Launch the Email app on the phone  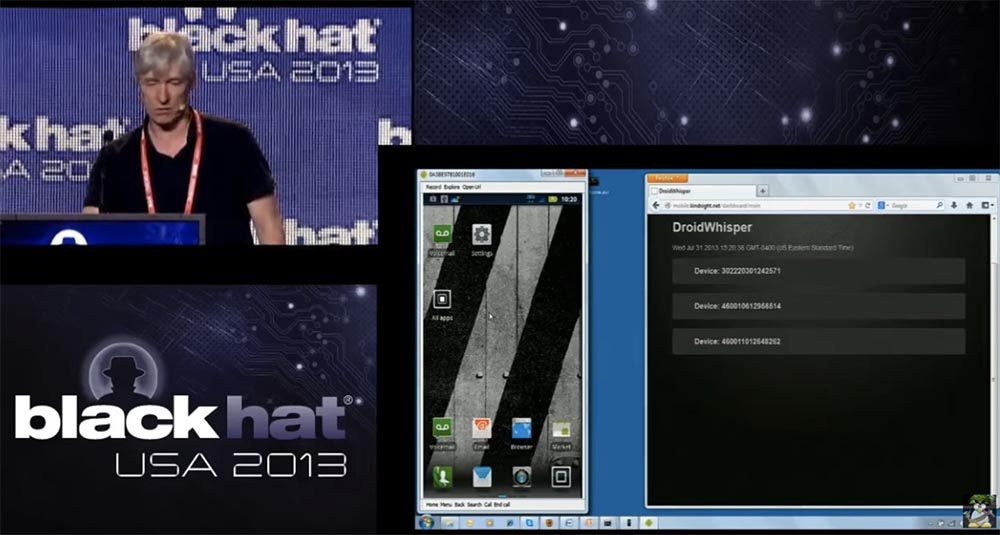[x=482, y=429]
